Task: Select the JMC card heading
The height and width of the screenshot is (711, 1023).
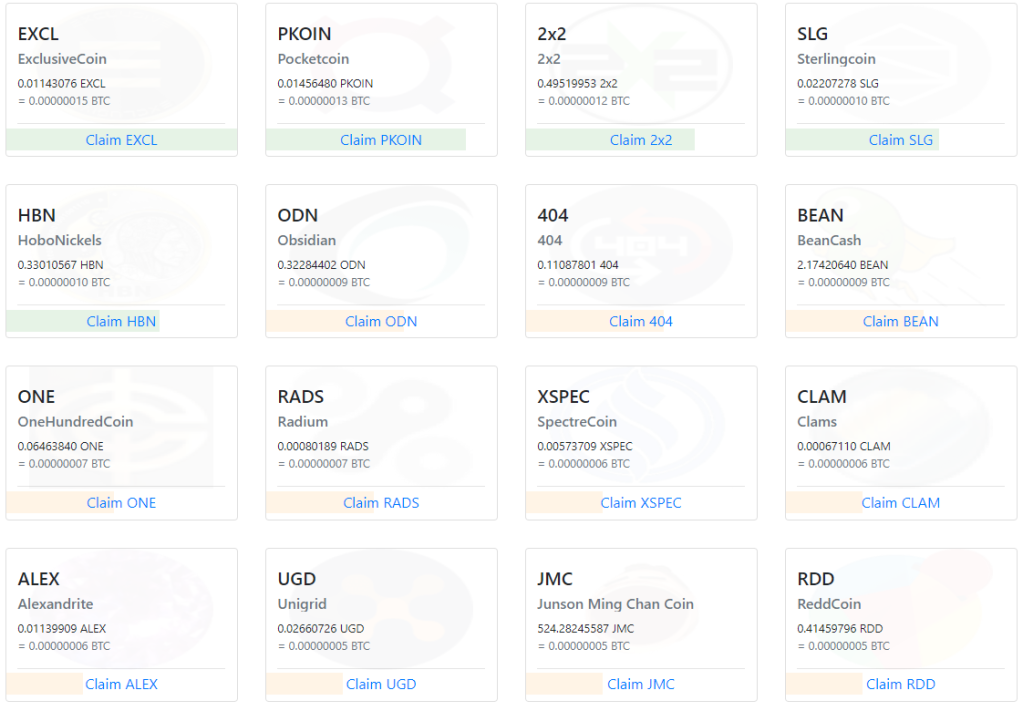Action: click(555, 579)
